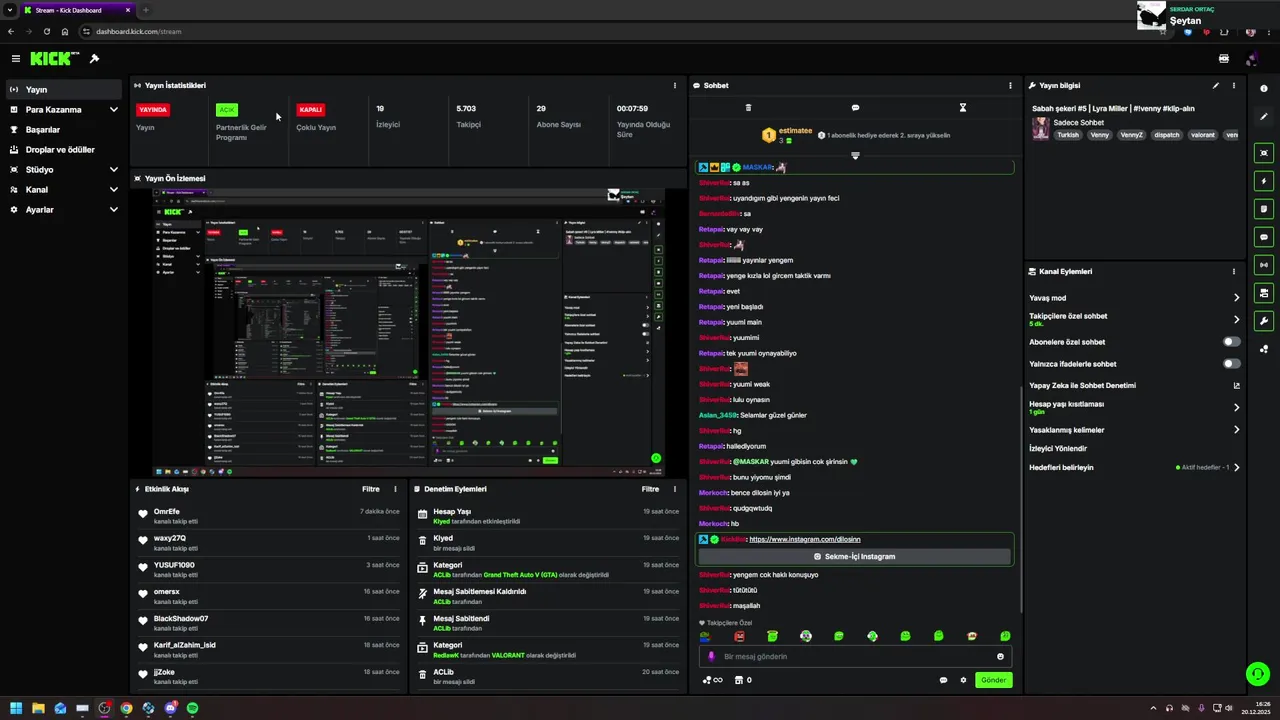Click the info icon in the right sidebar
The height and width of the screenshot is (720, 1280).
coord(1264,89)
